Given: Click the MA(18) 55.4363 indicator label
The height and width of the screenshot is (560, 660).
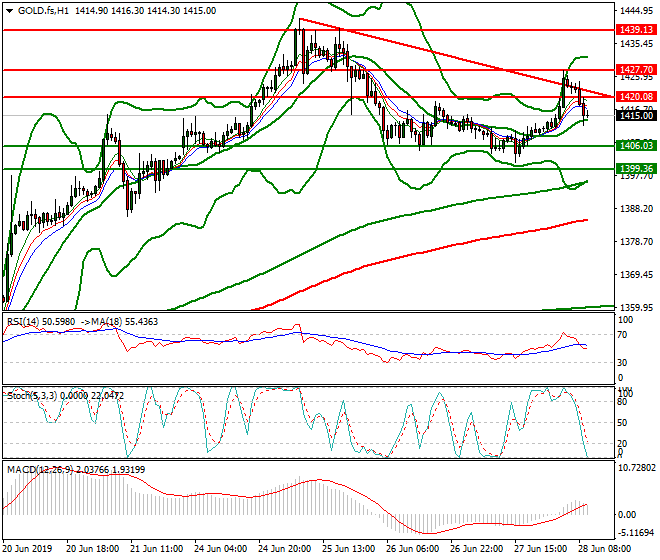Looking at the screenshot, I should 125,322.
